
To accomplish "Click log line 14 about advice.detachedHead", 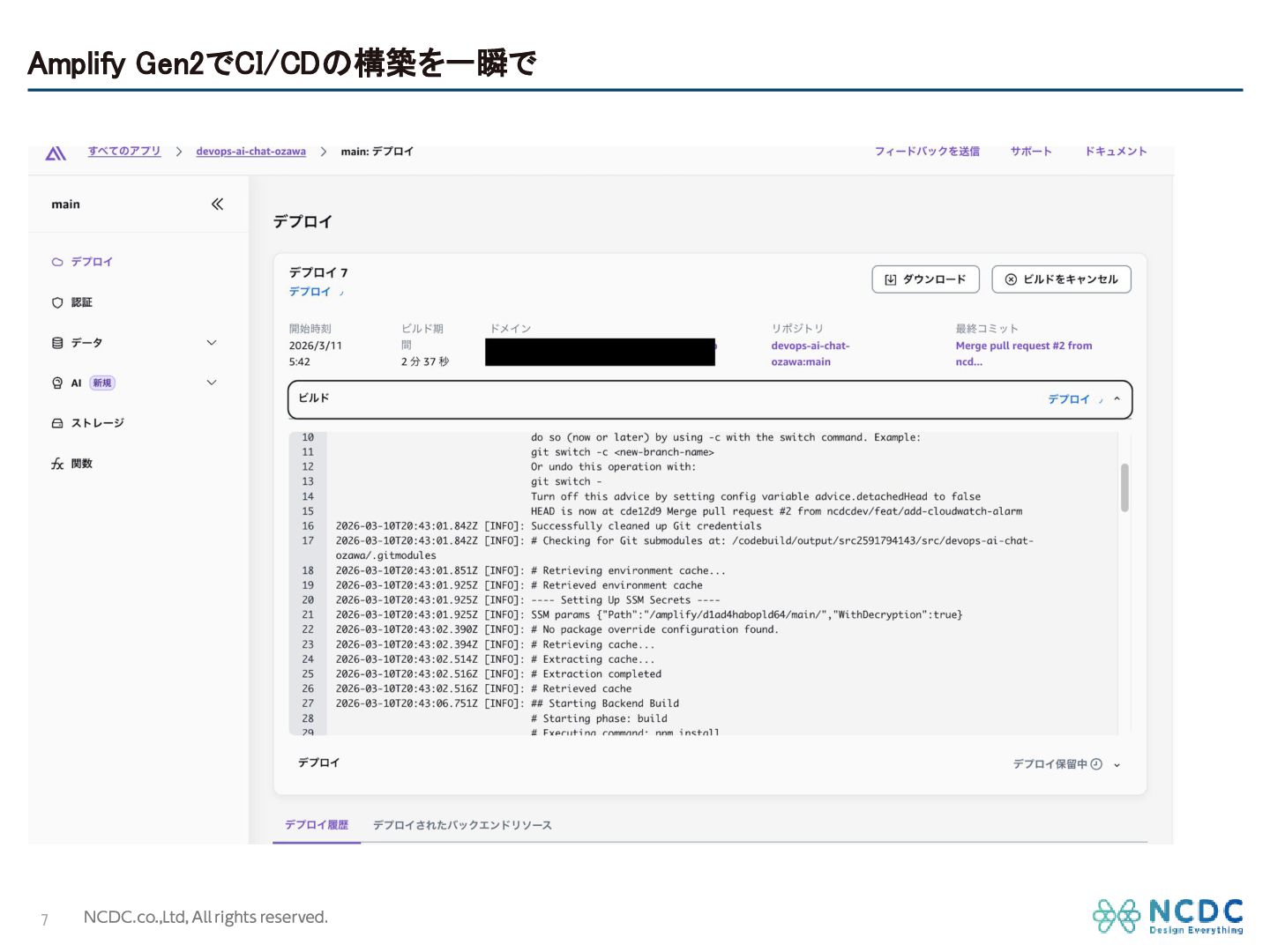I will click(x=756, y=497).
